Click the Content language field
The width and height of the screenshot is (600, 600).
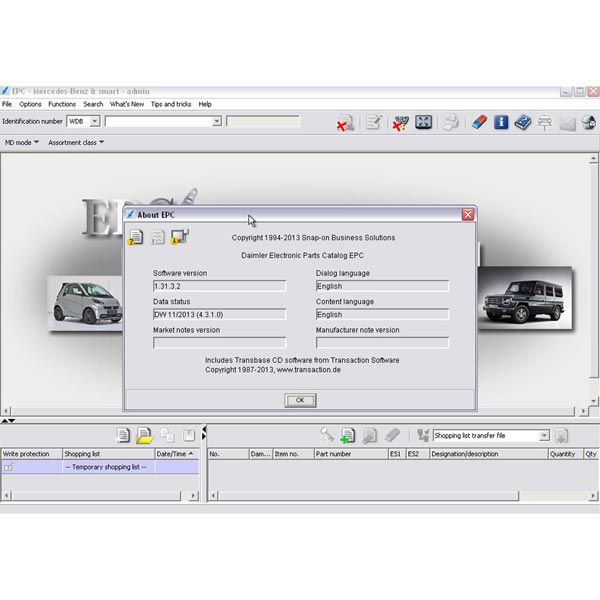[382, 315]
